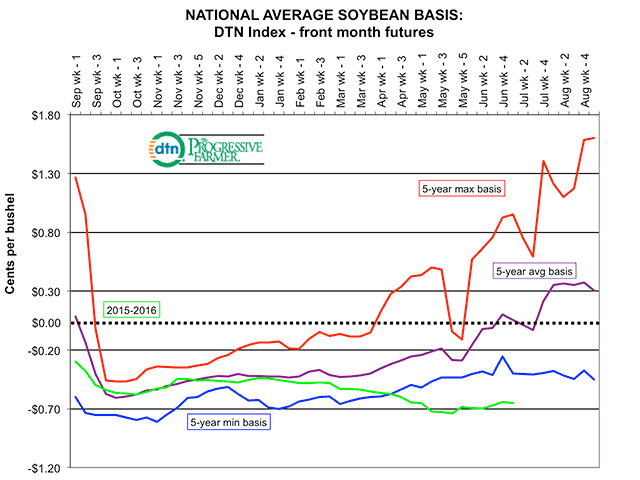Image resolution: width=640 pixels, height=480 pixels.
Task: Click subtitle 'DTN Index - front month futures'
Action: pos(324,32)
